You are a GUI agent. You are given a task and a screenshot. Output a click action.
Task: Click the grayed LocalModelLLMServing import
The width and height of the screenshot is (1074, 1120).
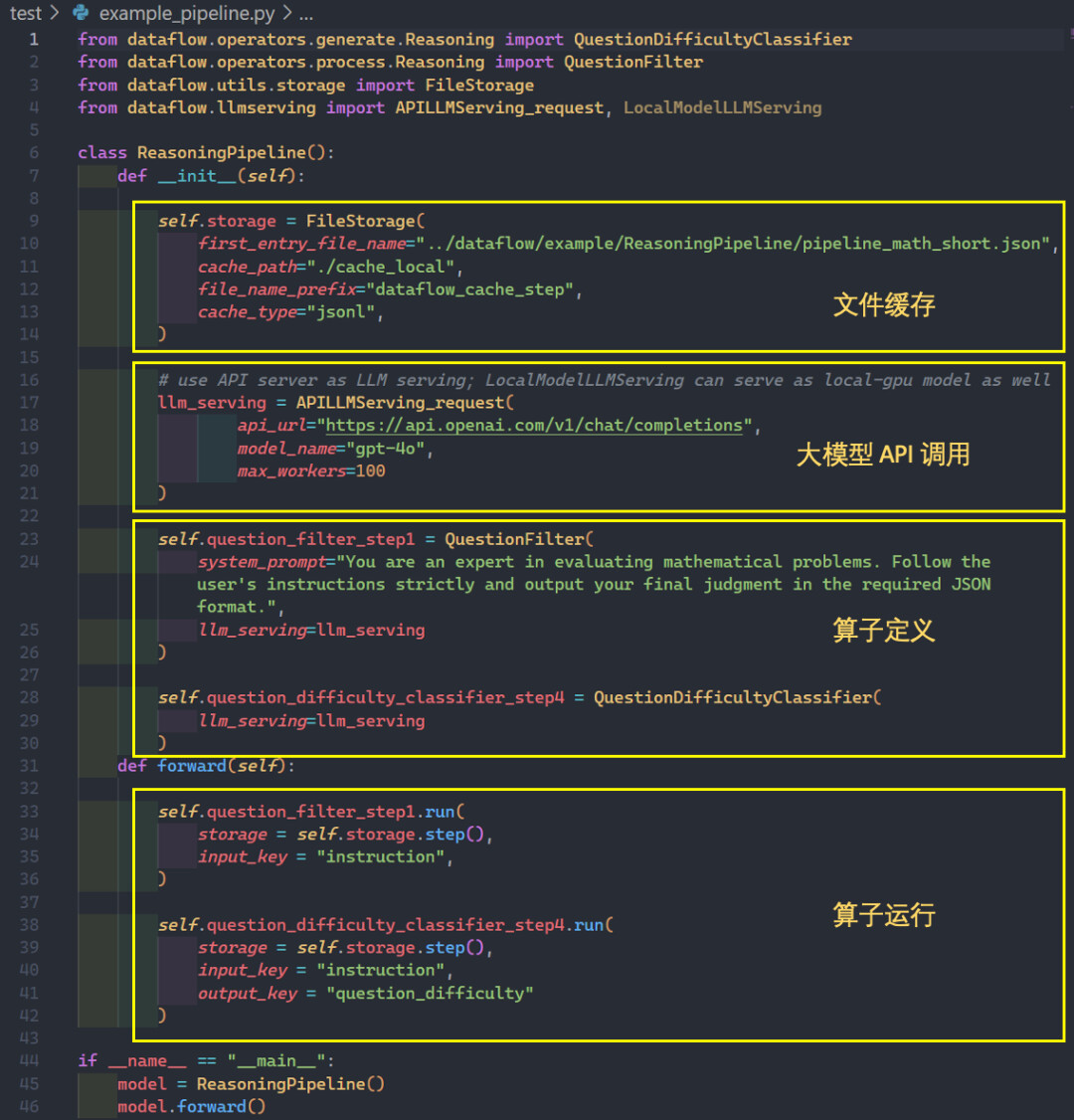pos(723,106)
